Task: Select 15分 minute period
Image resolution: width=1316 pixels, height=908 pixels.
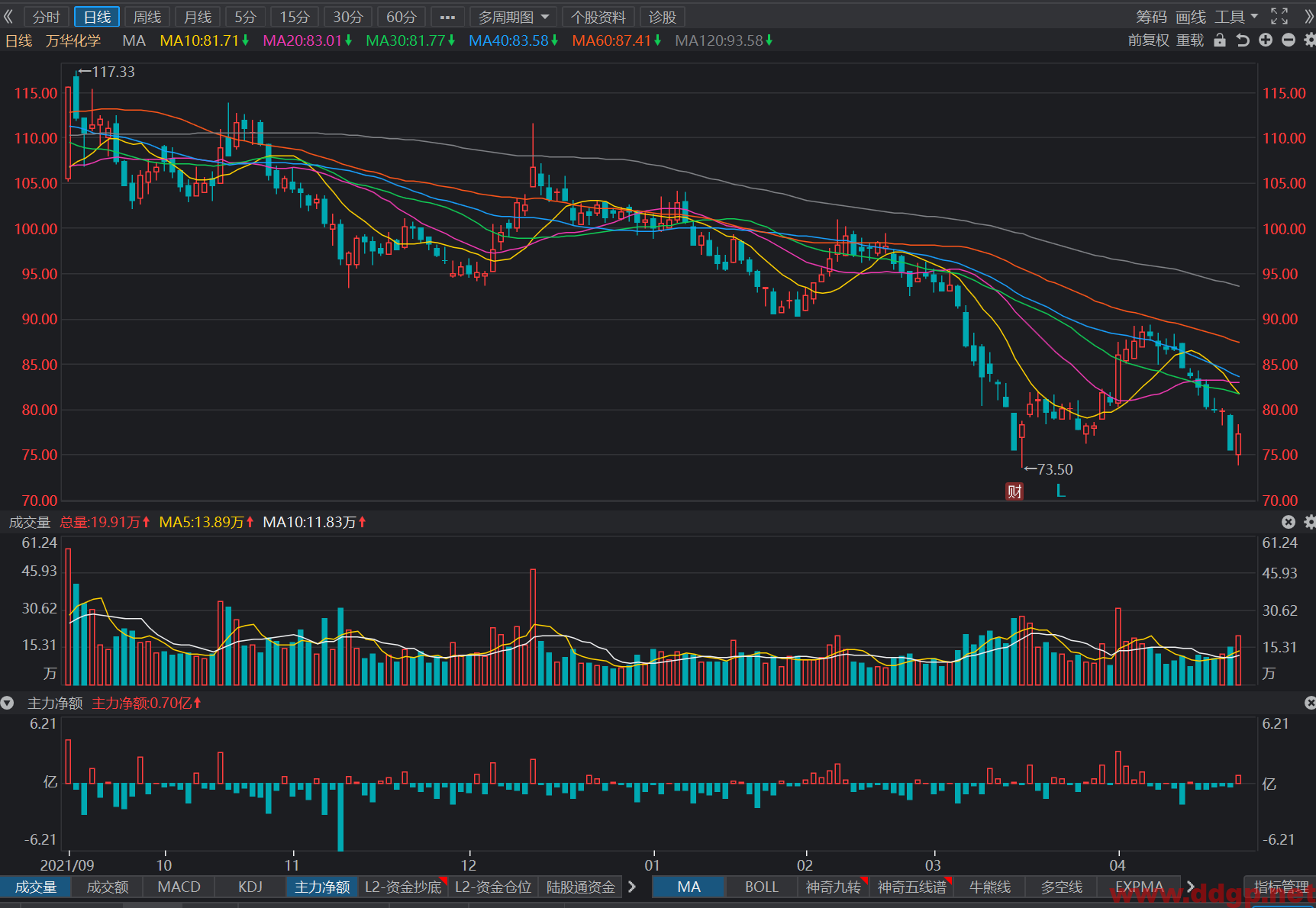Action: pos(295,17)
